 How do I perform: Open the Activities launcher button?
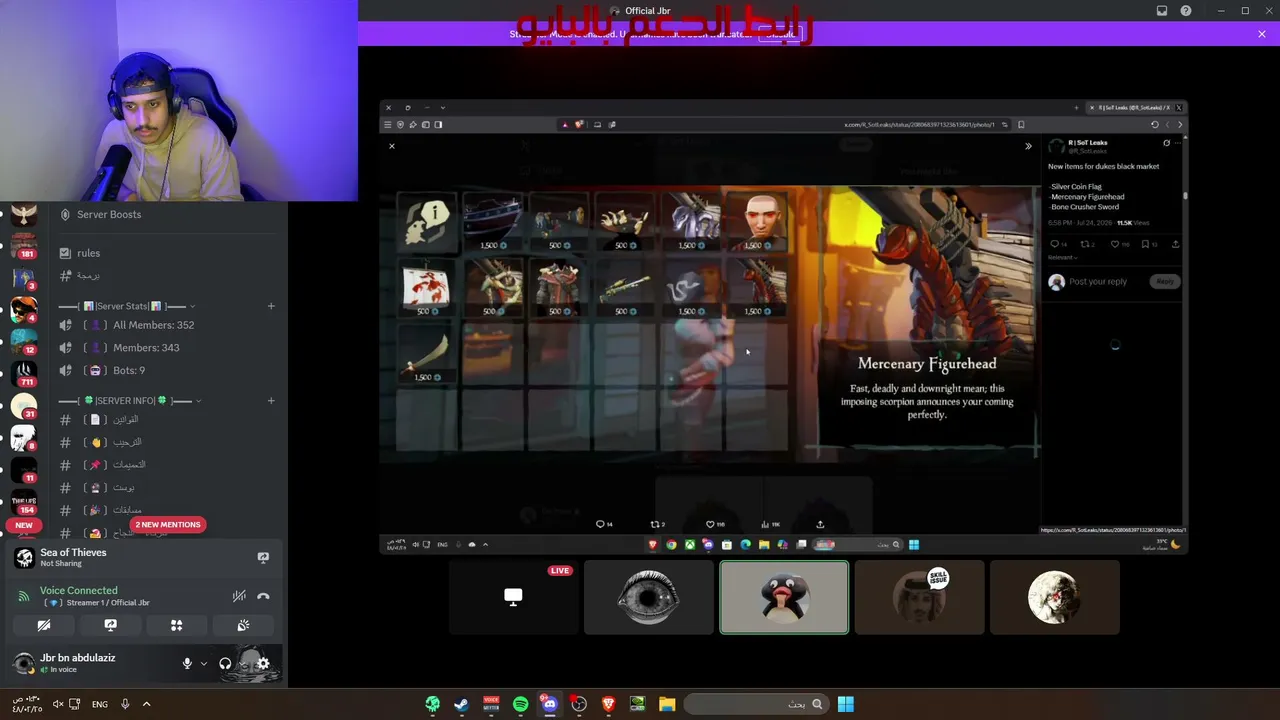[x=176, y=625]
